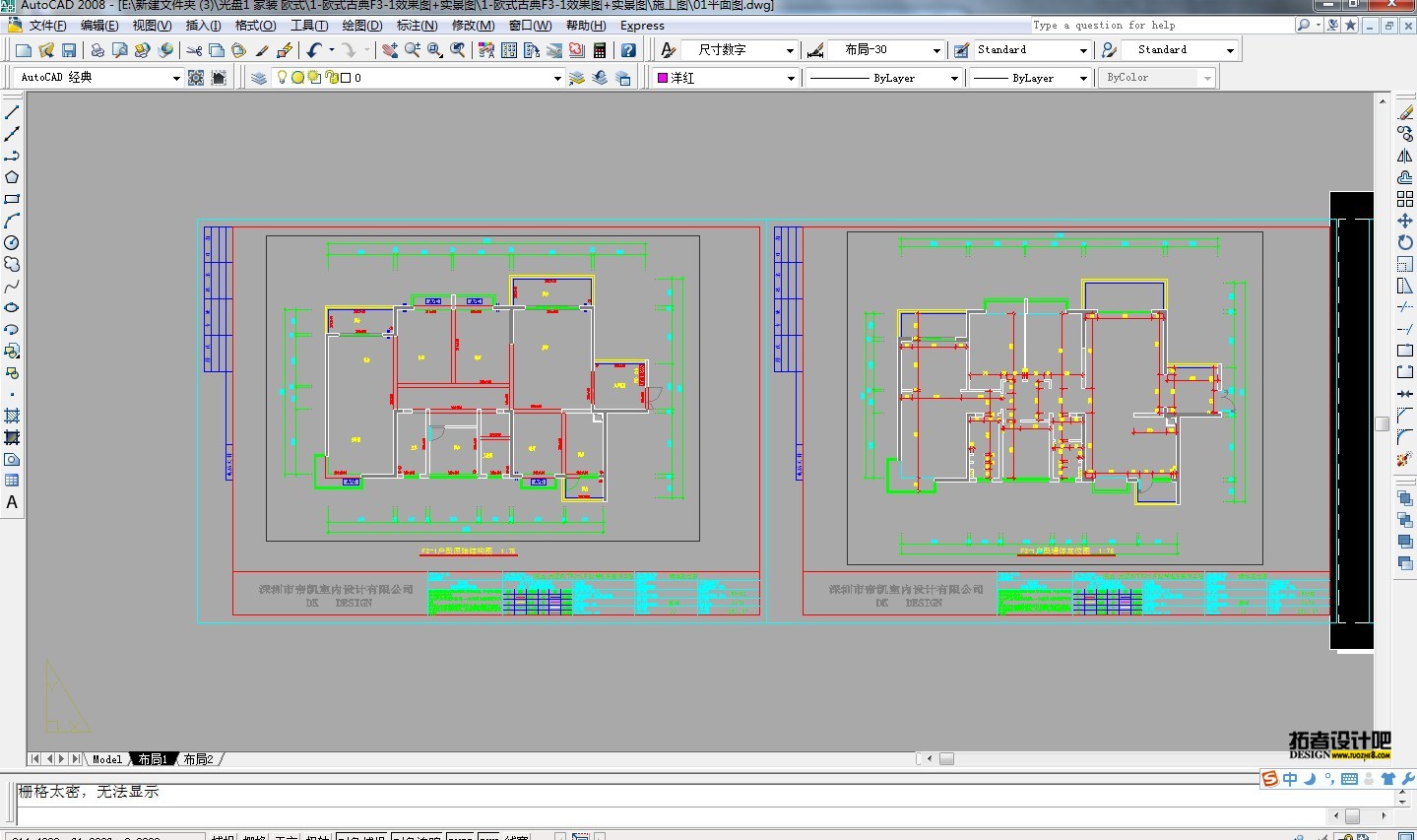The width and height of the screenshot is (1417, 840).
Task: Click the Type a question for help field
Action: click(x=1161, y=26)
